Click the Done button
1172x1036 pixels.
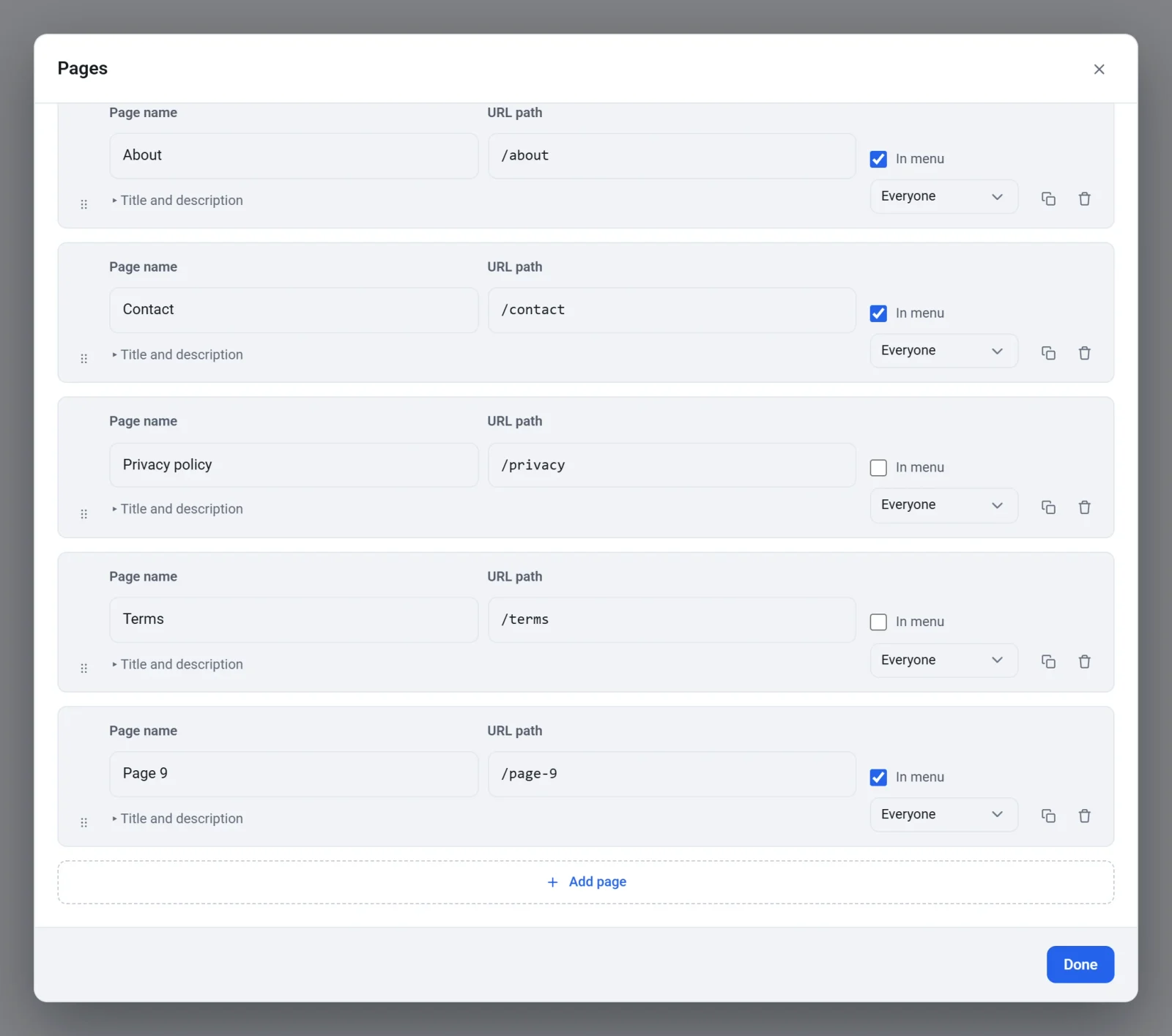(x=1080, y=964)
